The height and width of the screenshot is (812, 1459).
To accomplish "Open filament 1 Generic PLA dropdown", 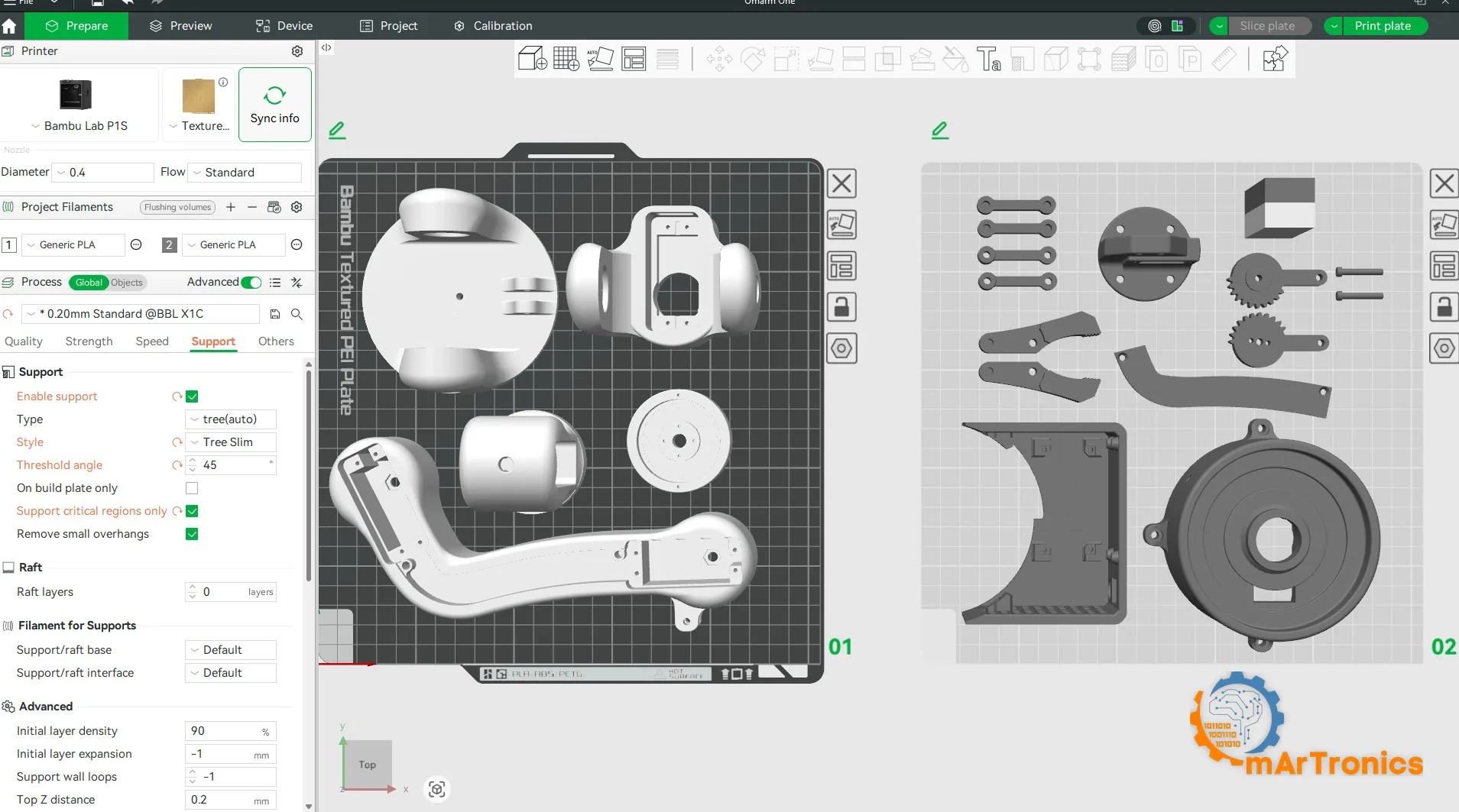I will point(73,245).
